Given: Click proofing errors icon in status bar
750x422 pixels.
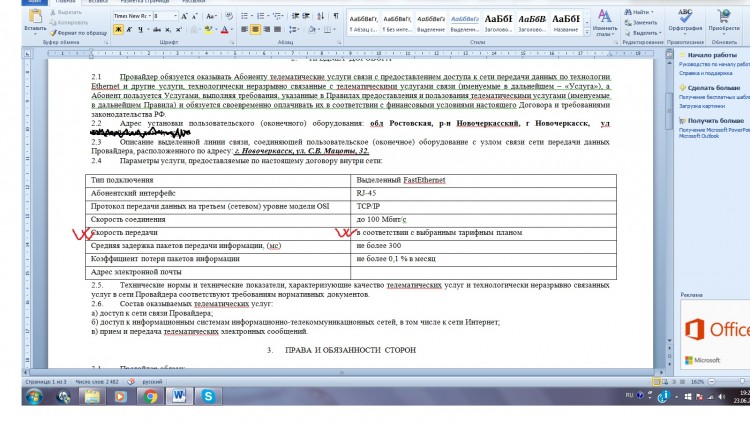Looking at the screenshot, I should pyautogui.click(x=131, y=382).
